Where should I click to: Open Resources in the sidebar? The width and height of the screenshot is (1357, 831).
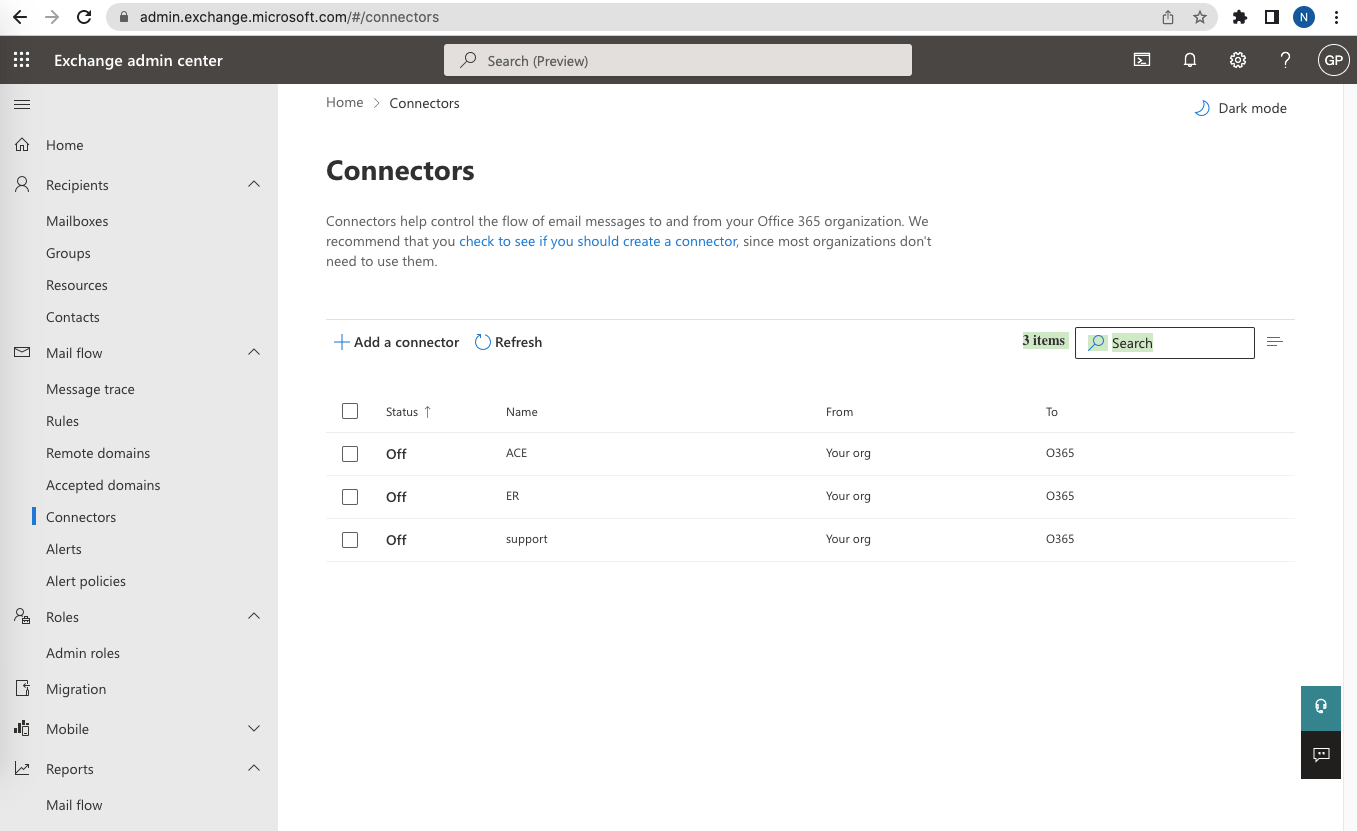(x=77, y=285)
